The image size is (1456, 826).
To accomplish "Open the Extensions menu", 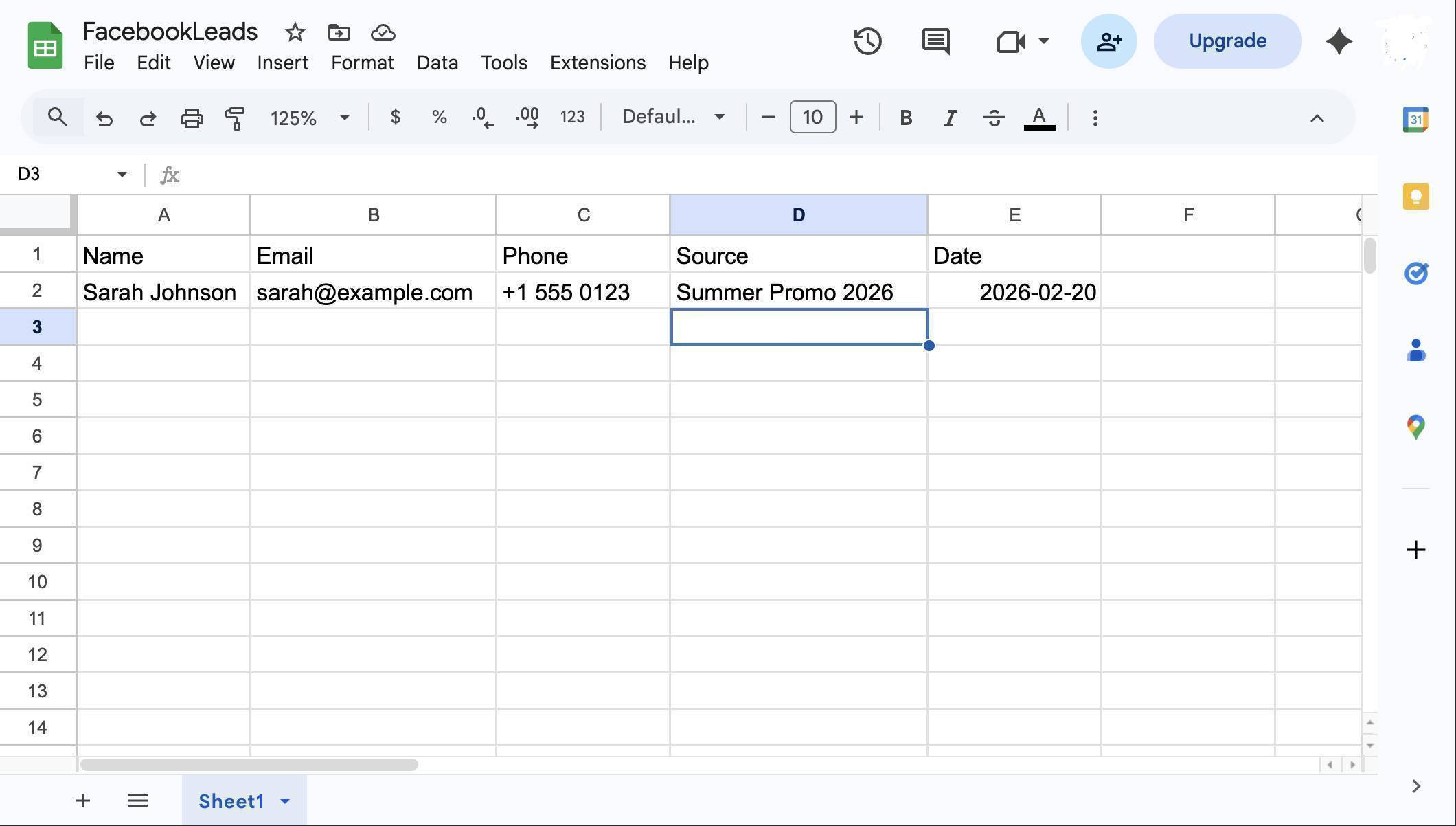I will (597, 63).
